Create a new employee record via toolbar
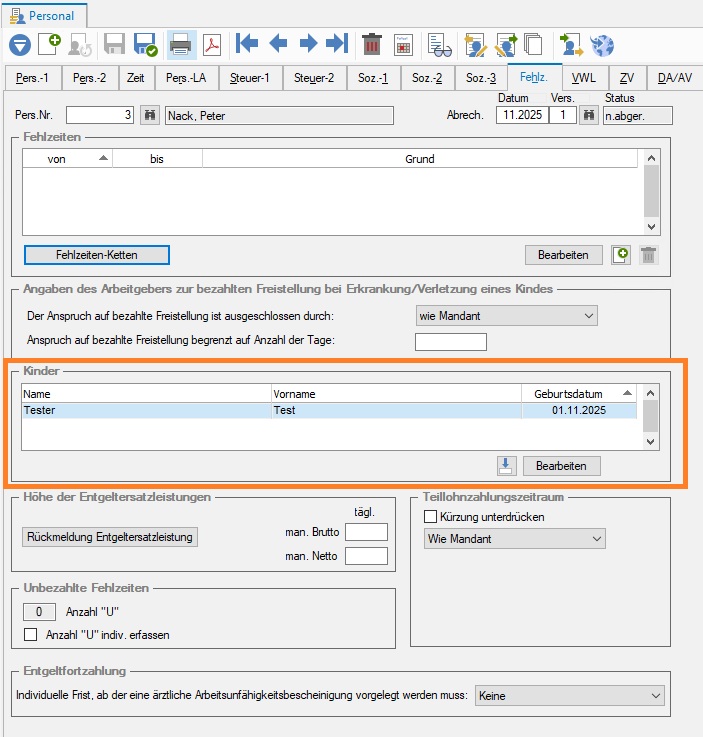Screen dimensions: 703x737 [50, 45]
